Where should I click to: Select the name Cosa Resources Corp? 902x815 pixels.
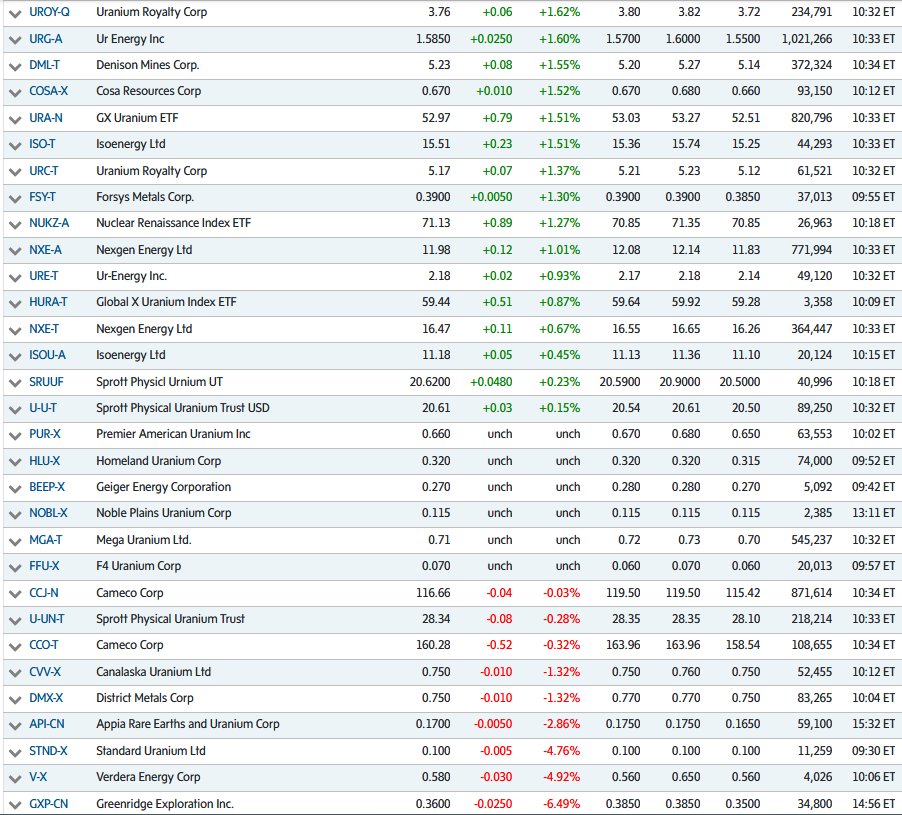[148, 90]
